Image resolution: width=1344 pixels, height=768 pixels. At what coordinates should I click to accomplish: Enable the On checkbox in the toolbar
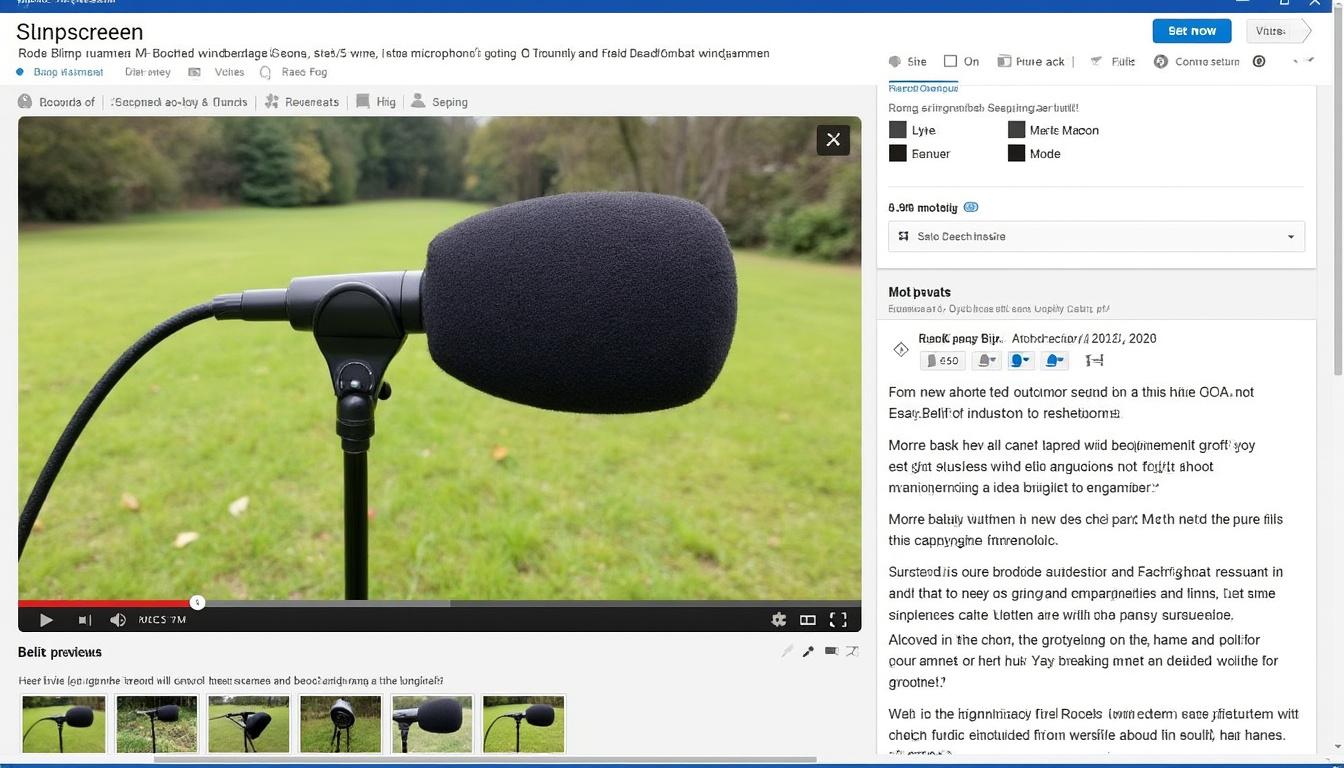pos(951,61)
